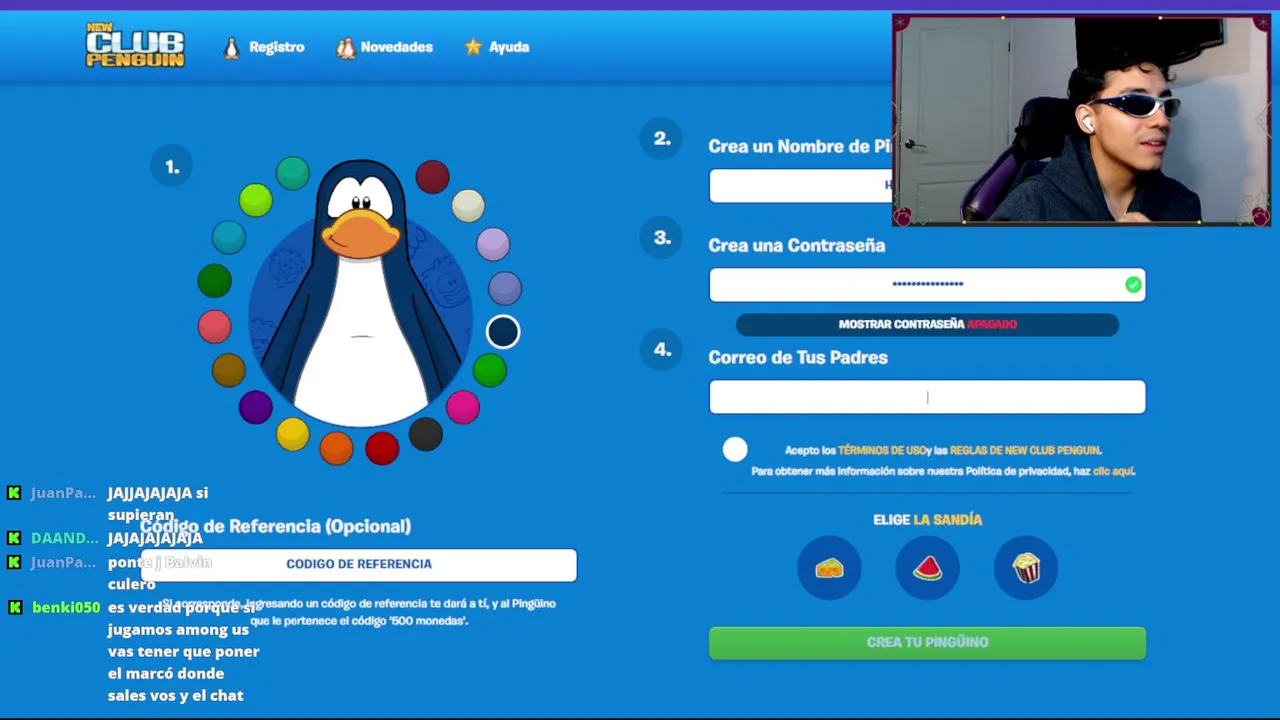1280x720 pixels.
Task: Click the green password valid checkmark
Action: tap(1133, 285)
